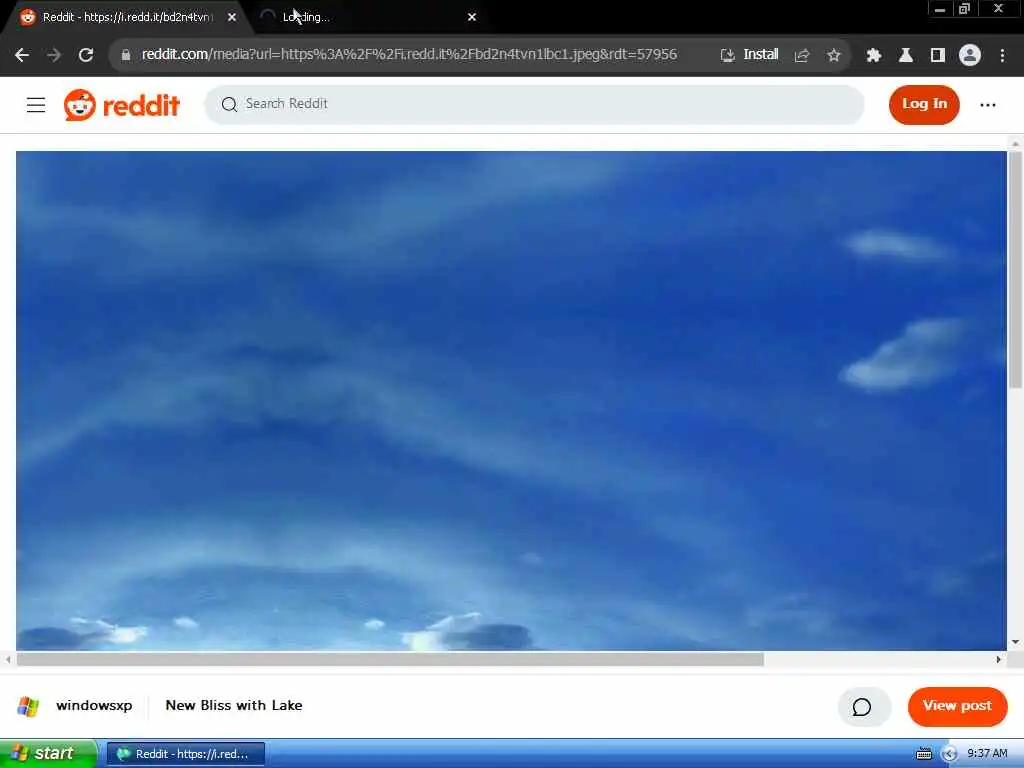Viewport: 1024px width, 768px height.
Task: Go back to the previous page
Action: 22,55
